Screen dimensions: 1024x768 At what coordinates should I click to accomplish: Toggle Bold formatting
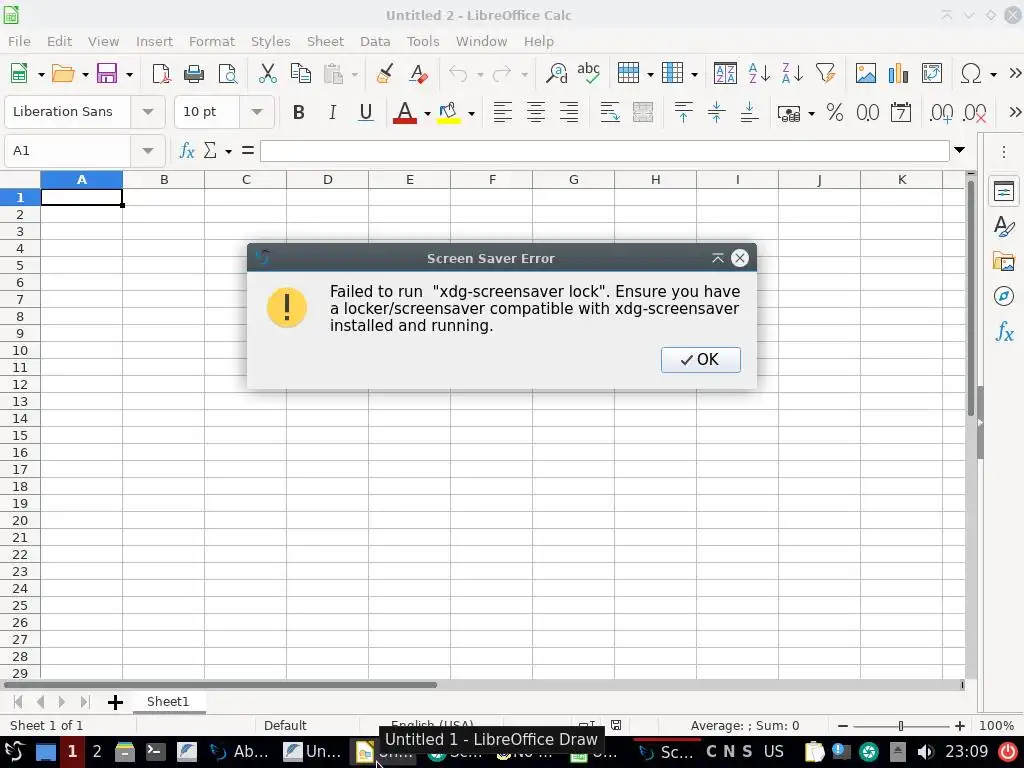298,112
